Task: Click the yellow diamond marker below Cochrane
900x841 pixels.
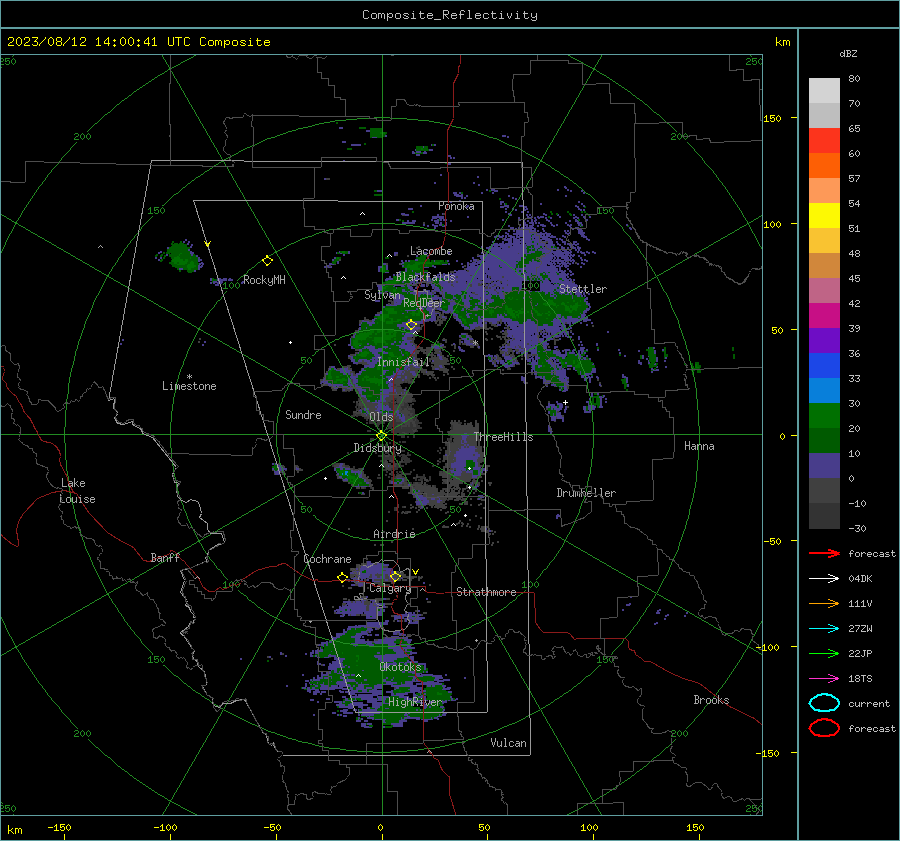Action: click(342, 577)
